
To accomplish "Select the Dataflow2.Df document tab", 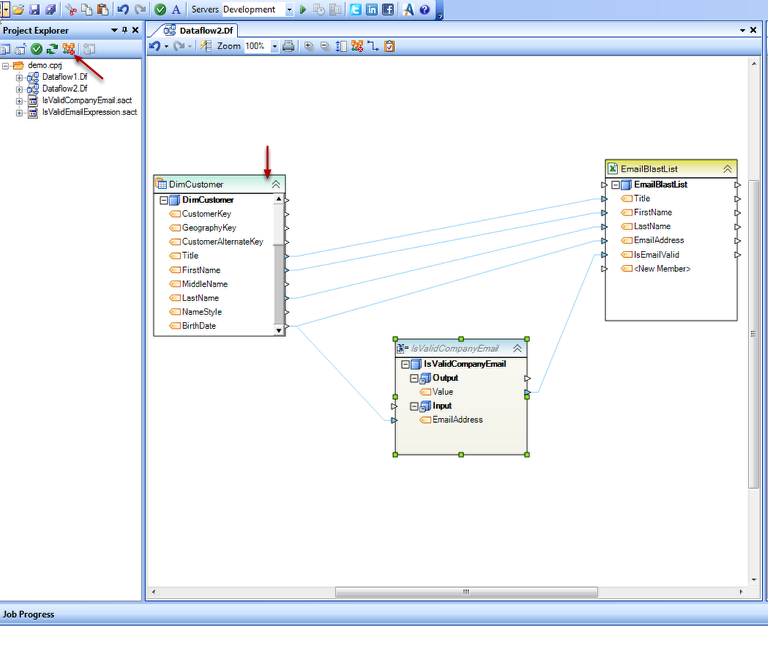I will (203, 30).
